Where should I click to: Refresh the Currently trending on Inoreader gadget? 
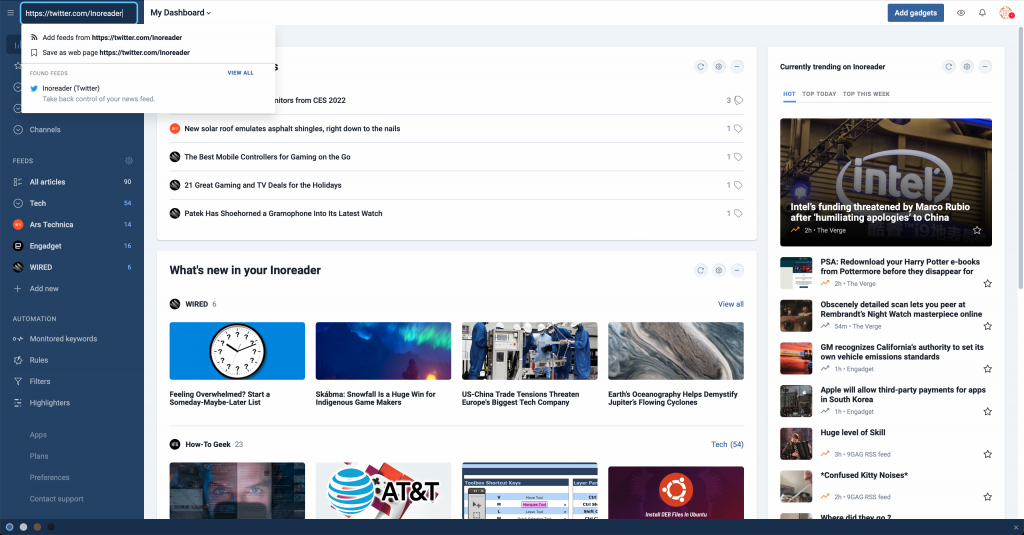(x=949, y=67)
